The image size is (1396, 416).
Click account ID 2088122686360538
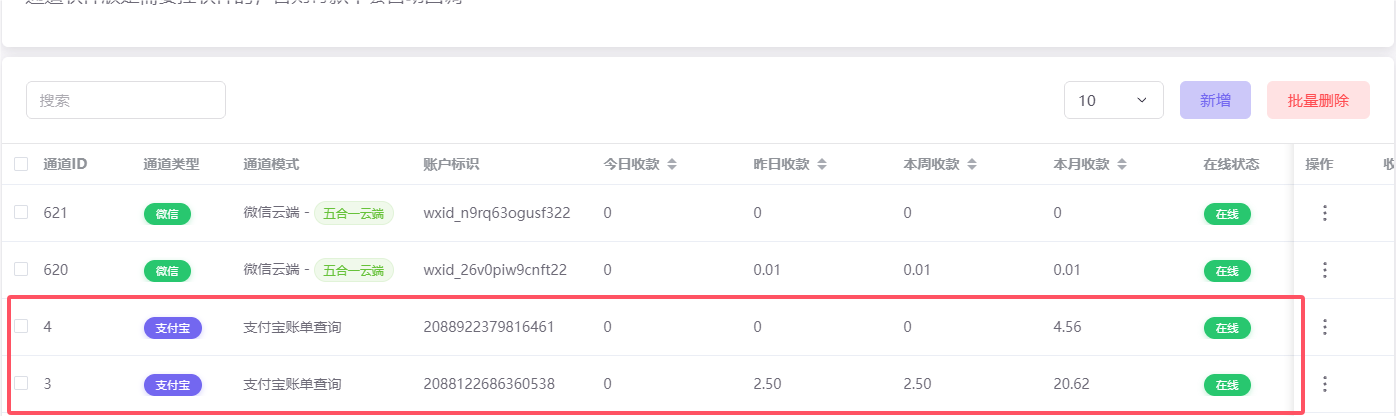point(489,384)
